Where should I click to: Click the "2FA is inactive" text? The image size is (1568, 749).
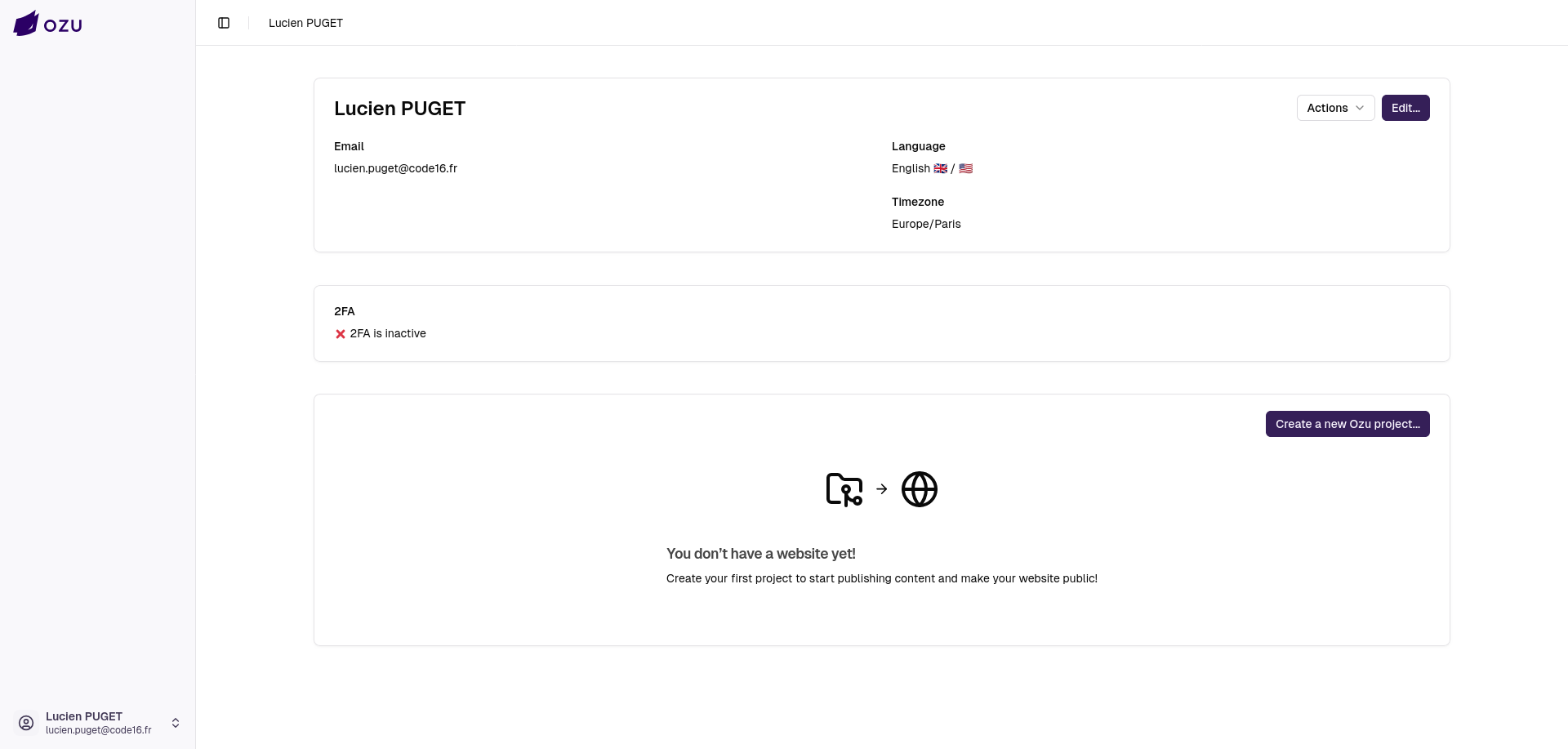388,333
